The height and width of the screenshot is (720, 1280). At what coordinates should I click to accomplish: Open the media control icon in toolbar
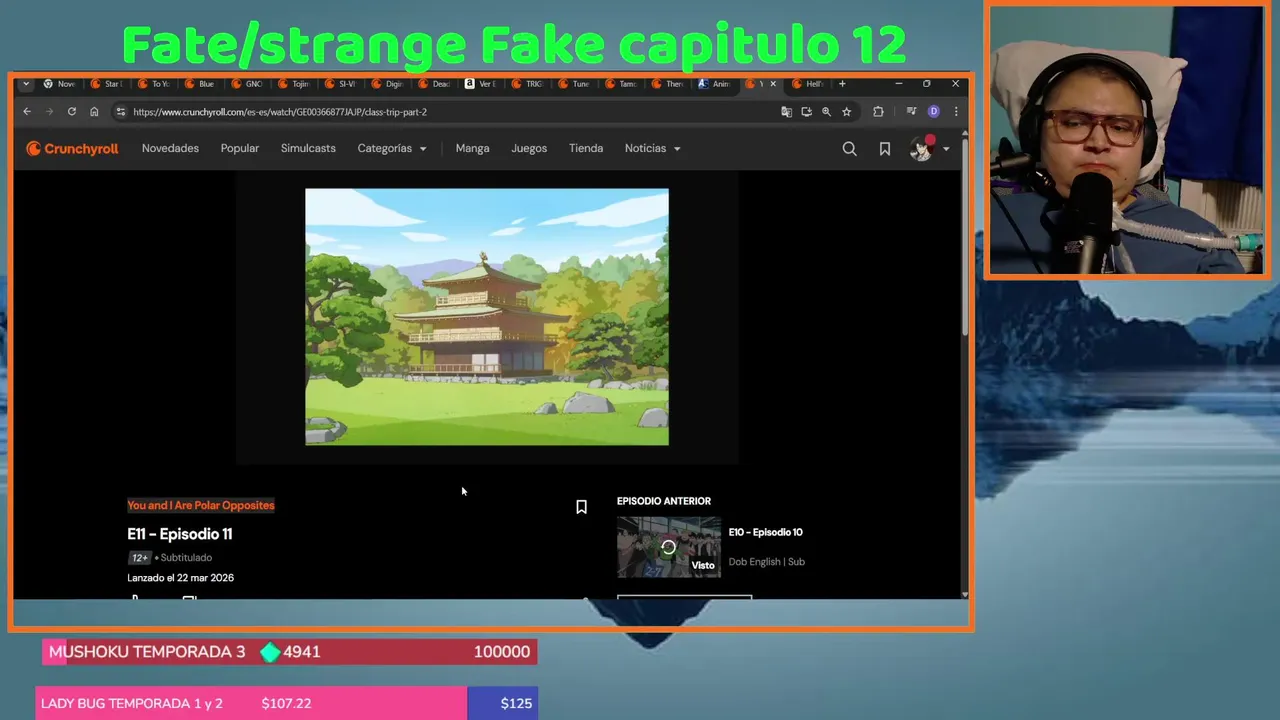click(x=911, y=112)
